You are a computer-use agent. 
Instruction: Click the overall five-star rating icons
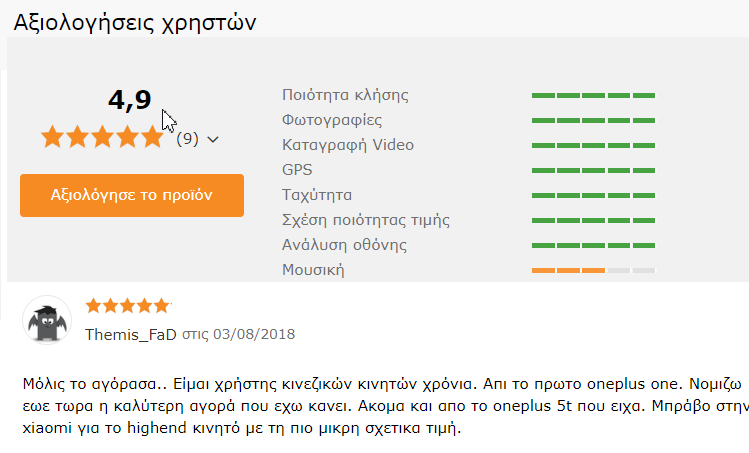(x=102, y=138)
